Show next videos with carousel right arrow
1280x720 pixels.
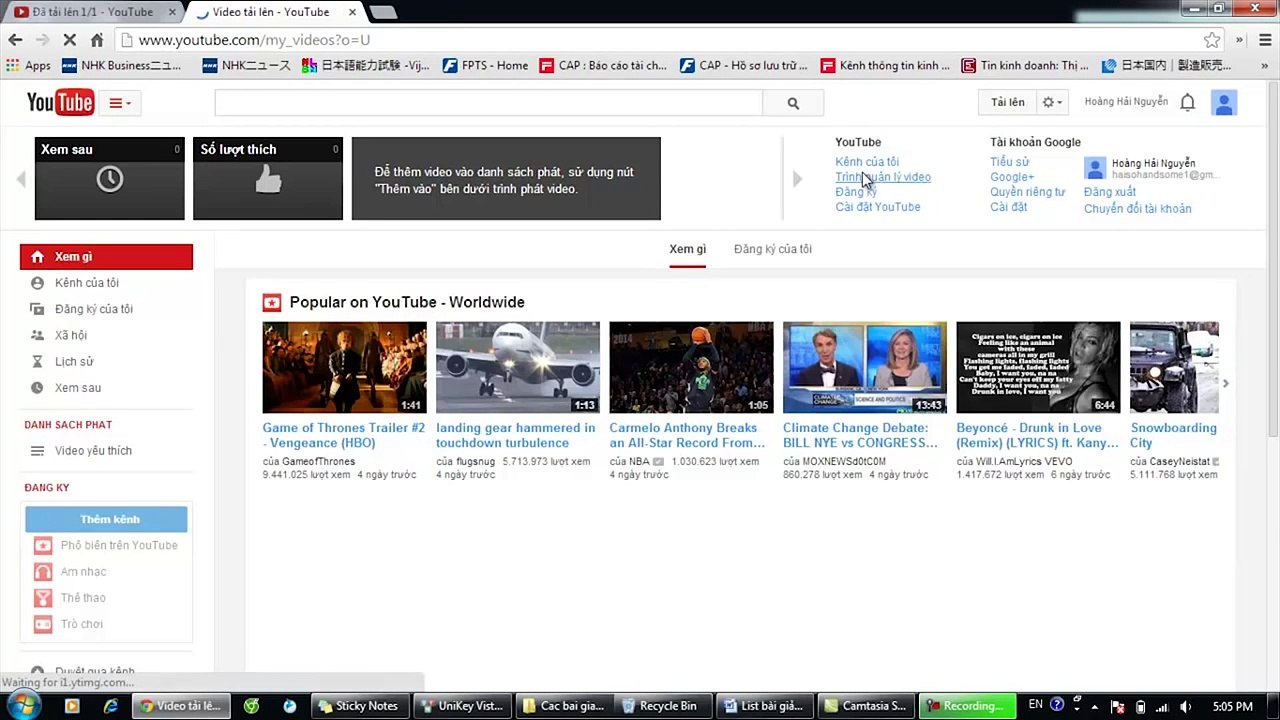[1225, 383]
